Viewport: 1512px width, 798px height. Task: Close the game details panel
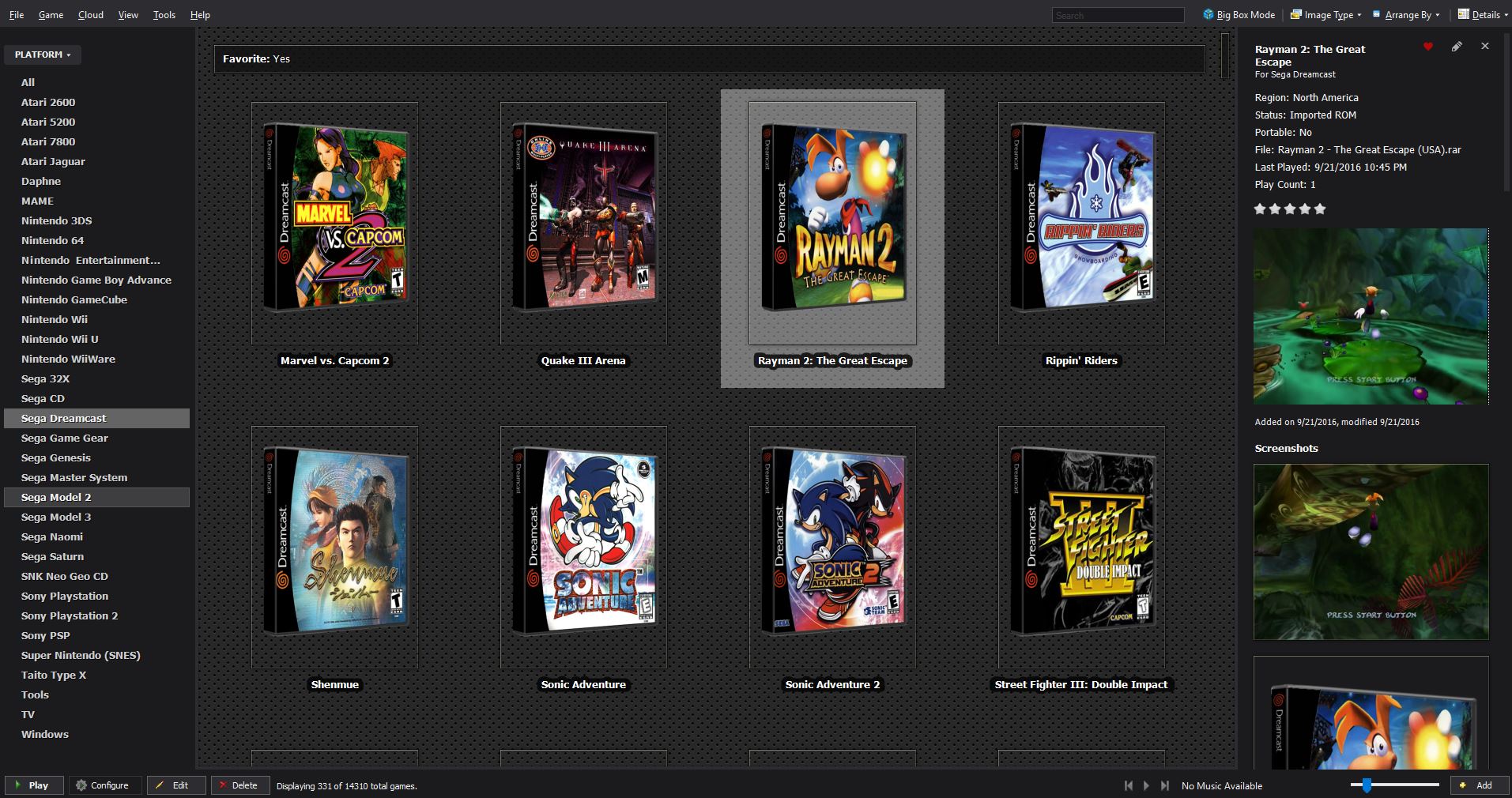tap(1485, 47)
